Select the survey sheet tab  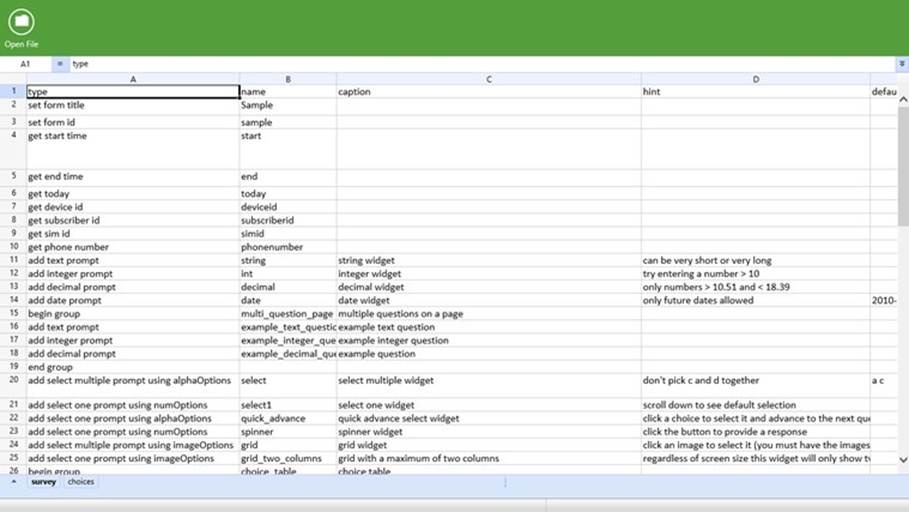tap(43, 482)
